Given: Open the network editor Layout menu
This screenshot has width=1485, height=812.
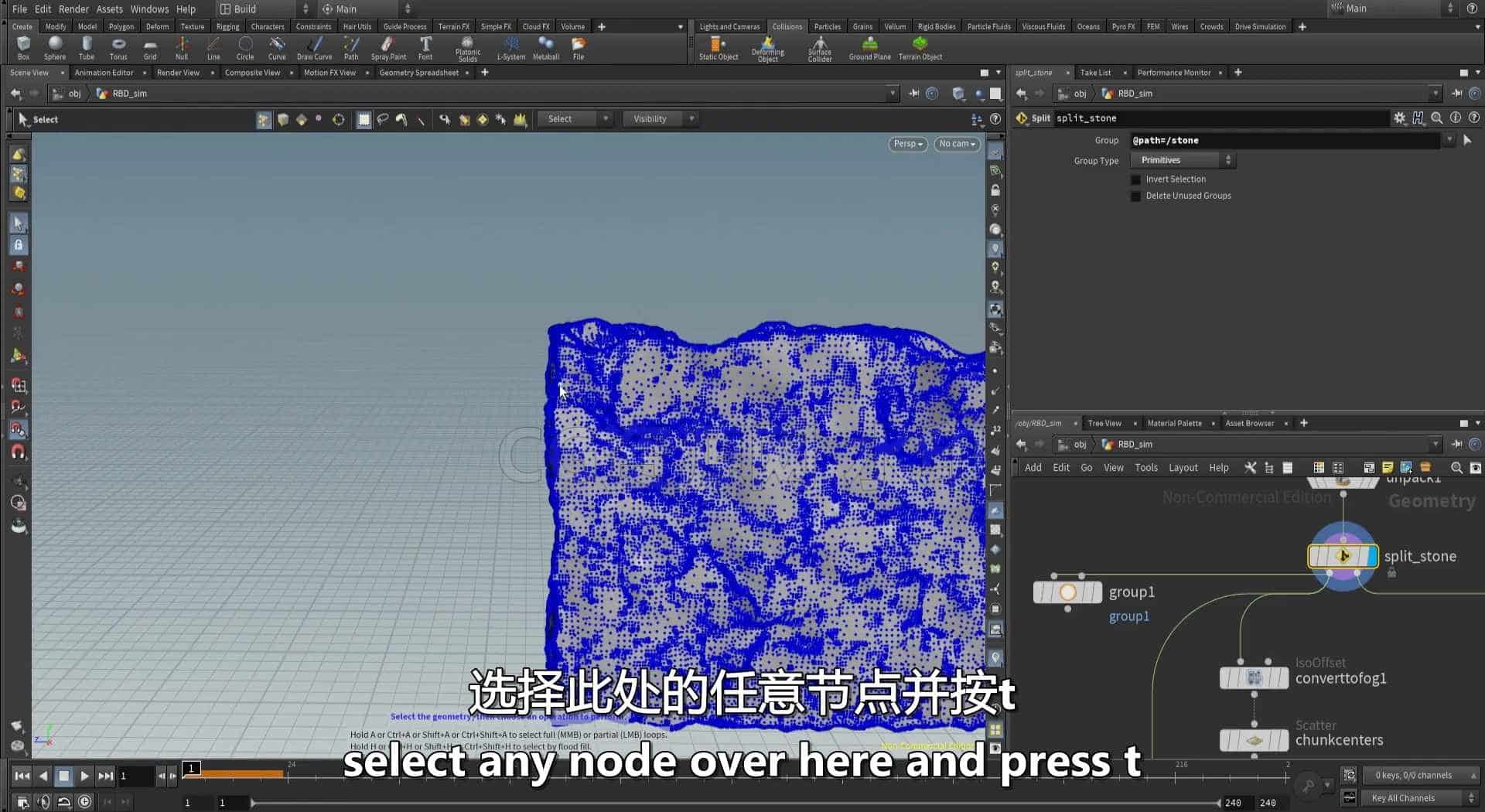Looking at the screenshot, I should [1183, 468].
